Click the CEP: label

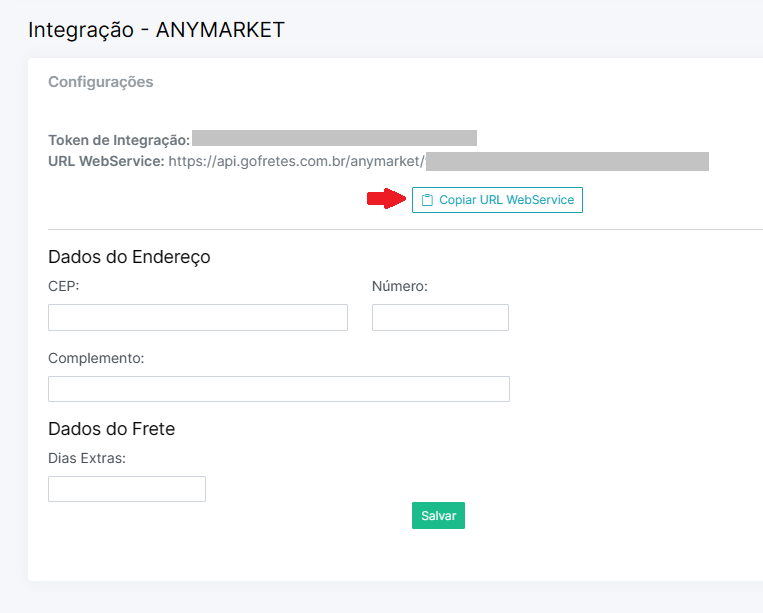coord(63,286)
